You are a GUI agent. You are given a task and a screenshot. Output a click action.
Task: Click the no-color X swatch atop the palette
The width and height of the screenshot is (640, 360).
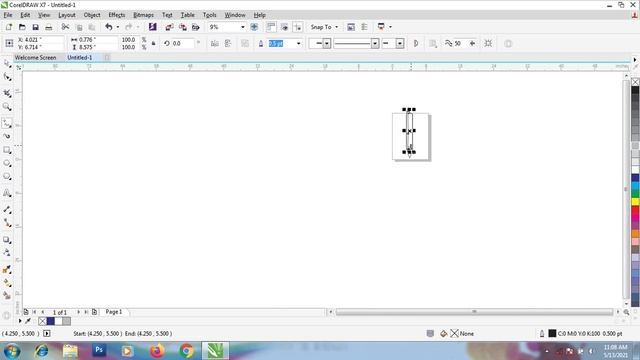(x=635, y=82)
